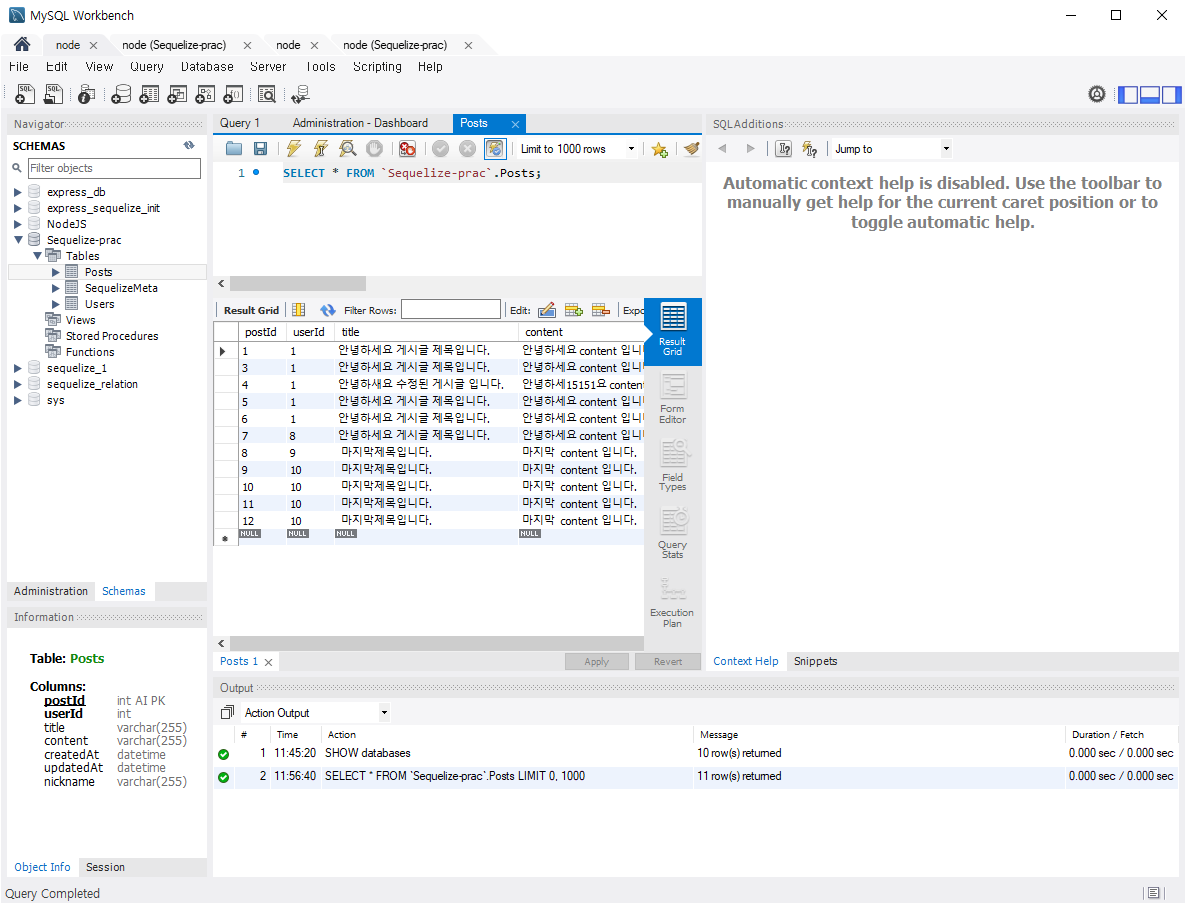Refresh the SCHEMAS tree icon

[x=189, y=145]
